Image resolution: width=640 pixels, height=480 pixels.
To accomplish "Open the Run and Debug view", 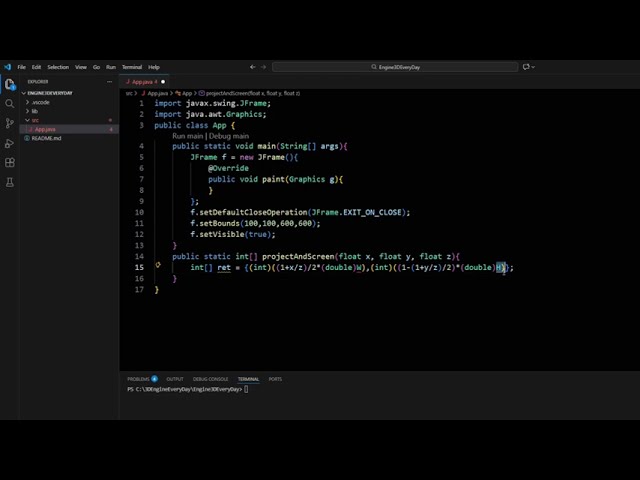I will point(9,143).
